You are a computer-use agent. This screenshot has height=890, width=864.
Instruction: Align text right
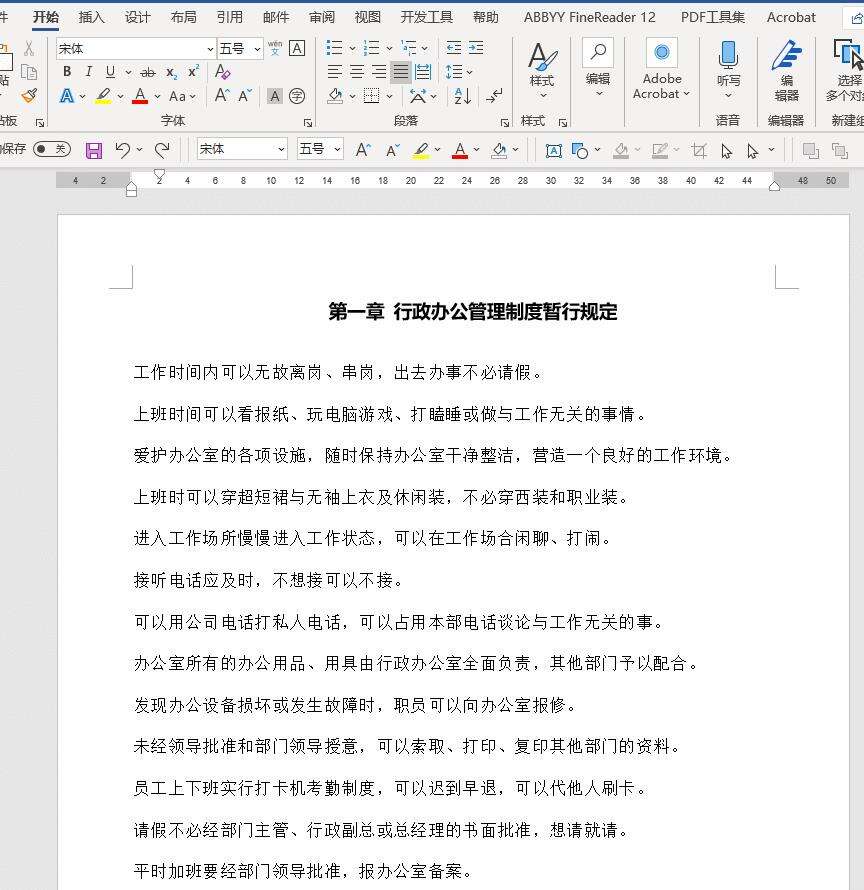click(379, 72)
